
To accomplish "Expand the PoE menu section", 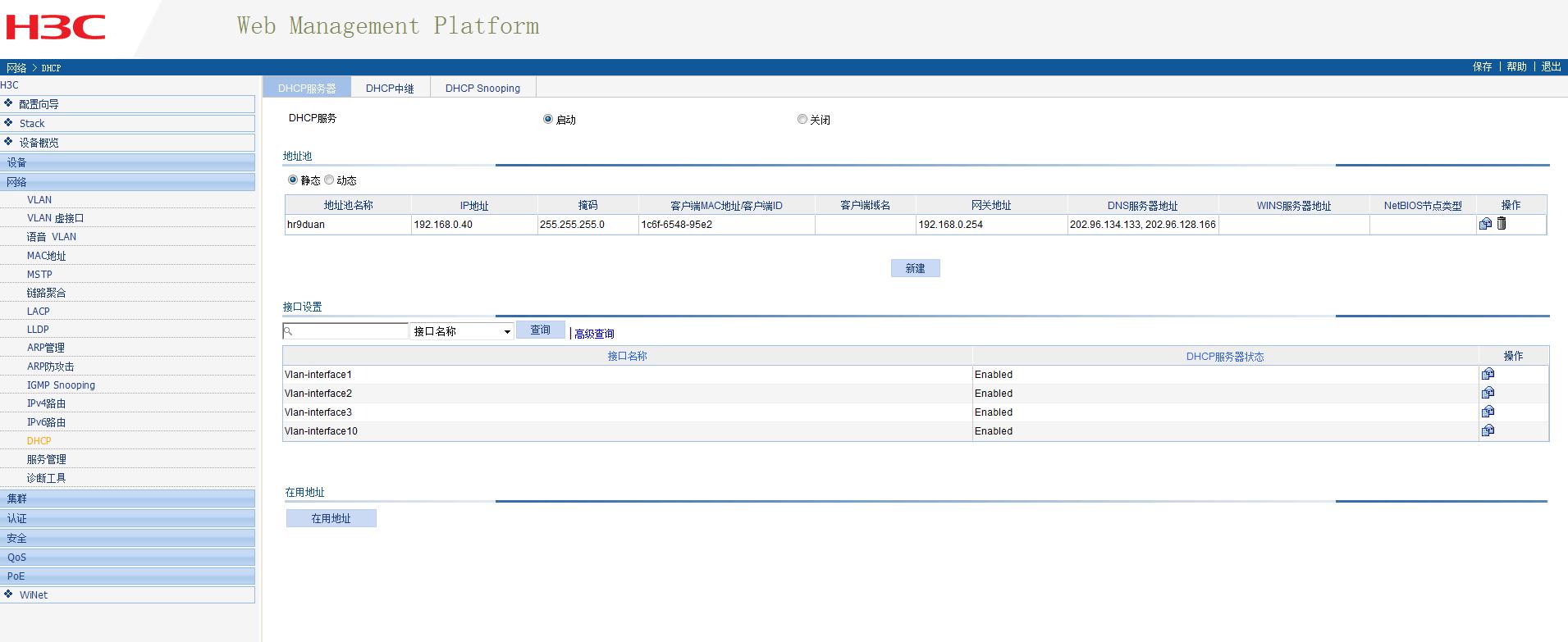I will pyautogui.click(x=128, y=576).
